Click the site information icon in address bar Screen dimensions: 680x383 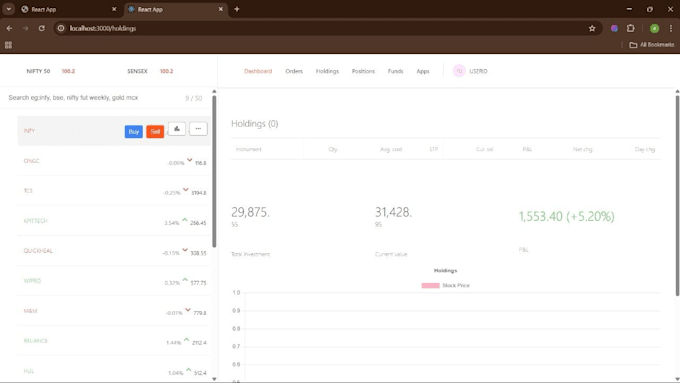(x=61, y=28)
